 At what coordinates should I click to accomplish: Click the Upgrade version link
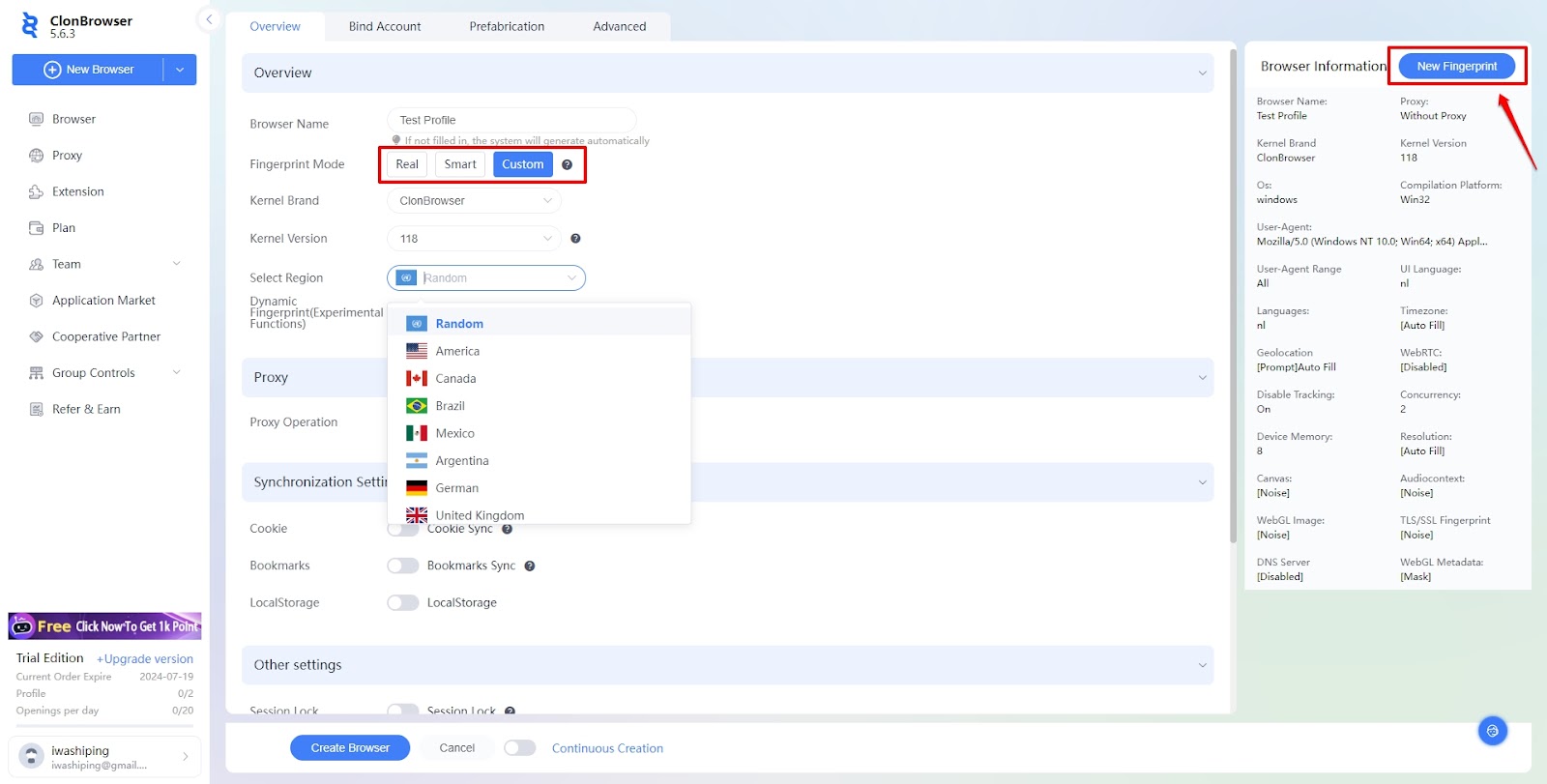coord(145,658)
